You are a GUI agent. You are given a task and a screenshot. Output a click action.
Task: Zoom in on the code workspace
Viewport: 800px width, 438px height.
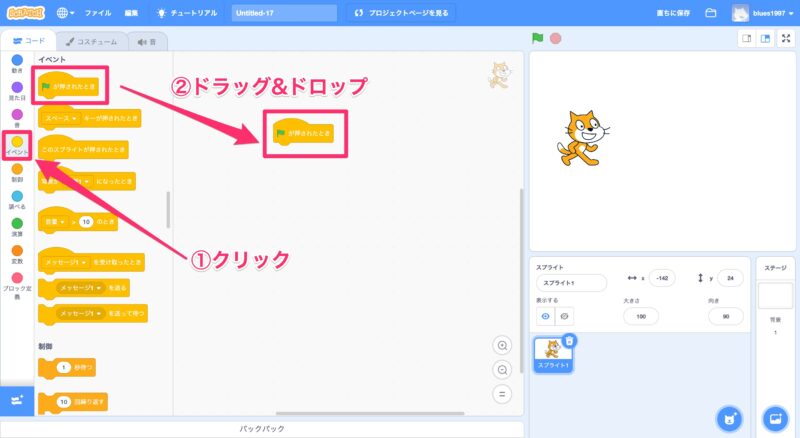503,345
